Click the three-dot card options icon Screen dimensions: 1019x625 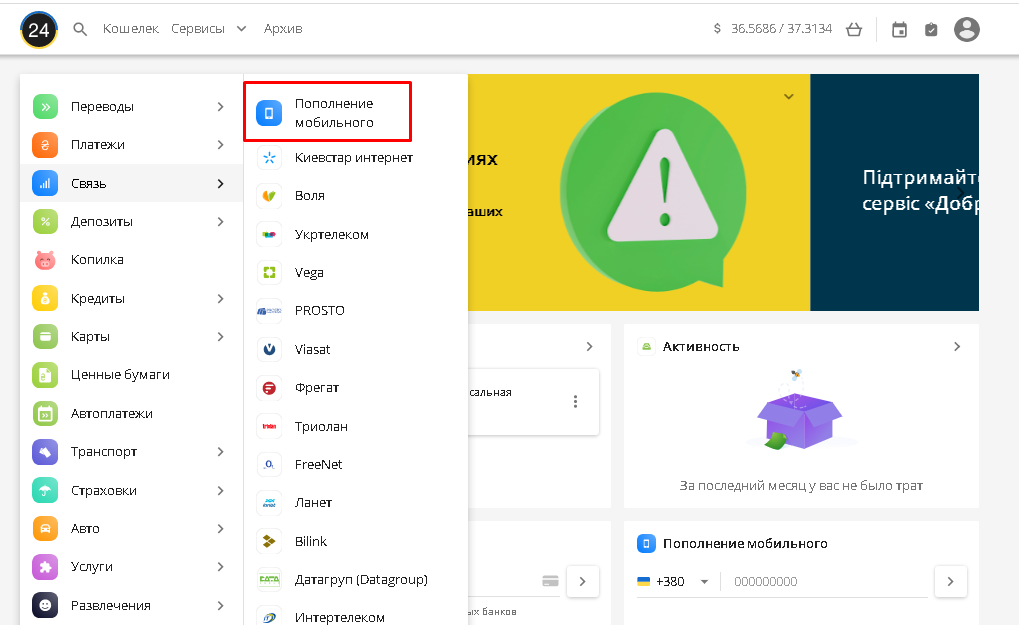(575, 401)
